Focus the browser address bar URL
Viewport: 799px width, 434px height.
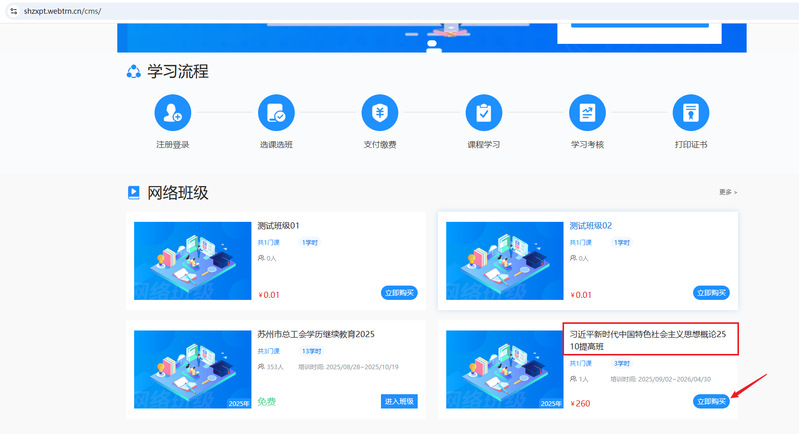pos(200,9)
